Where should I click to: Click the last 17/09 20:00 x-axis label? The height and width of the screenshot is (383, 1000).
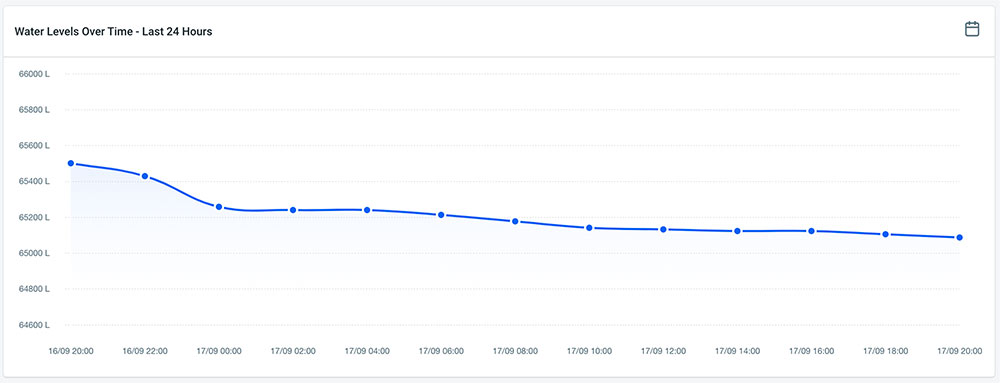(959, 351)
